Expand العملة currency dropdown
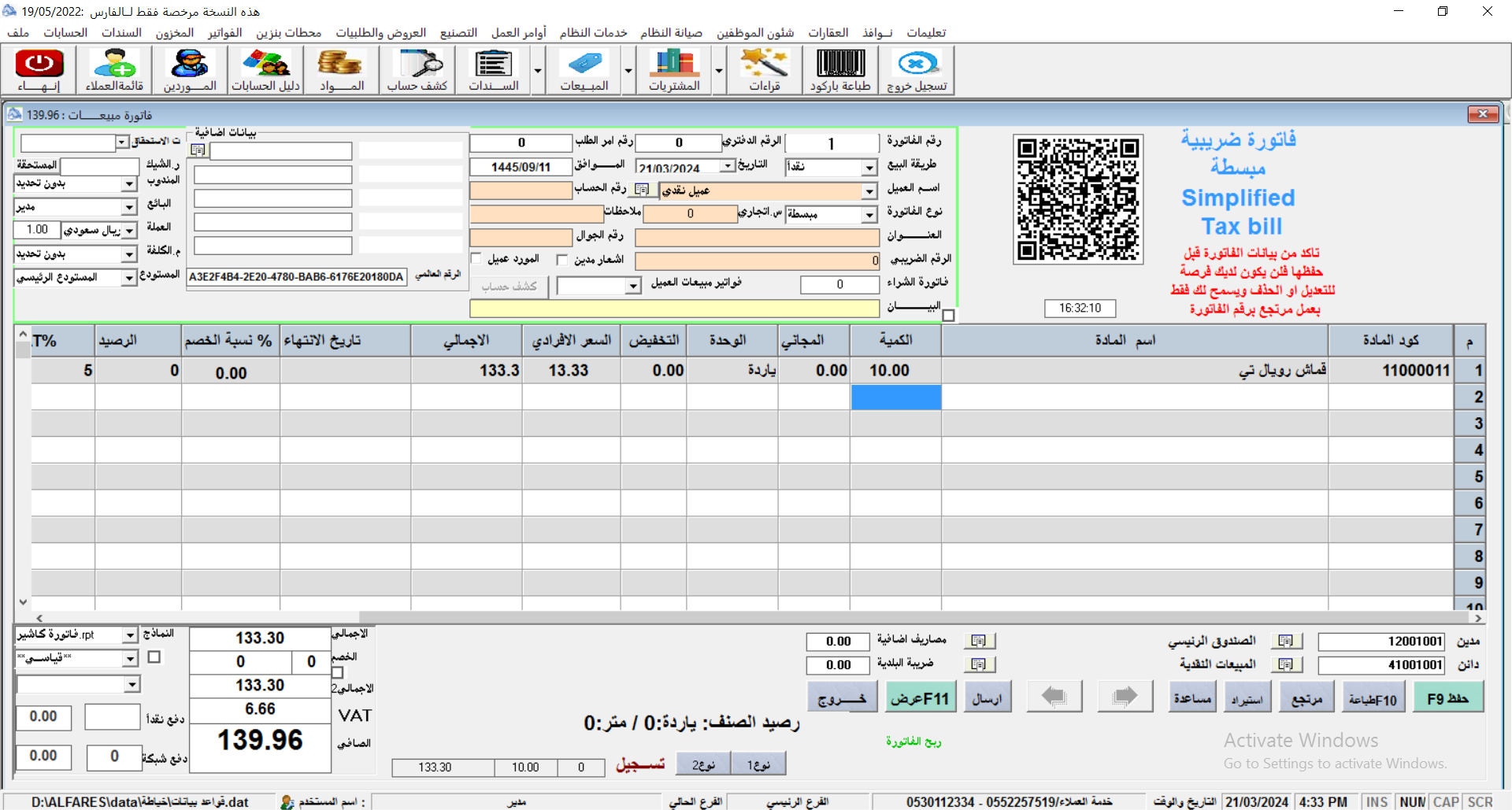 [129, 231]
